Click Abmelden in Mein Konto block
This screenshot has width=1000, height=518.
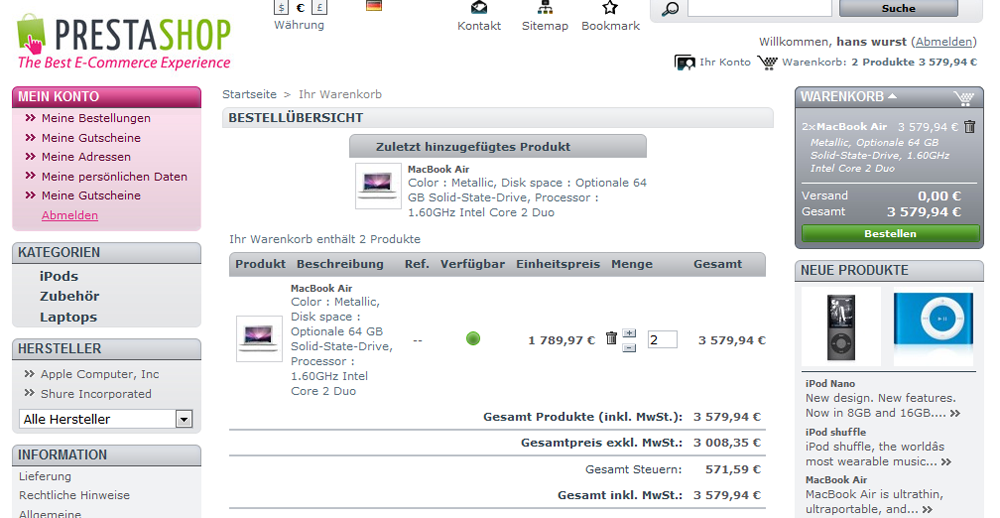70,215
